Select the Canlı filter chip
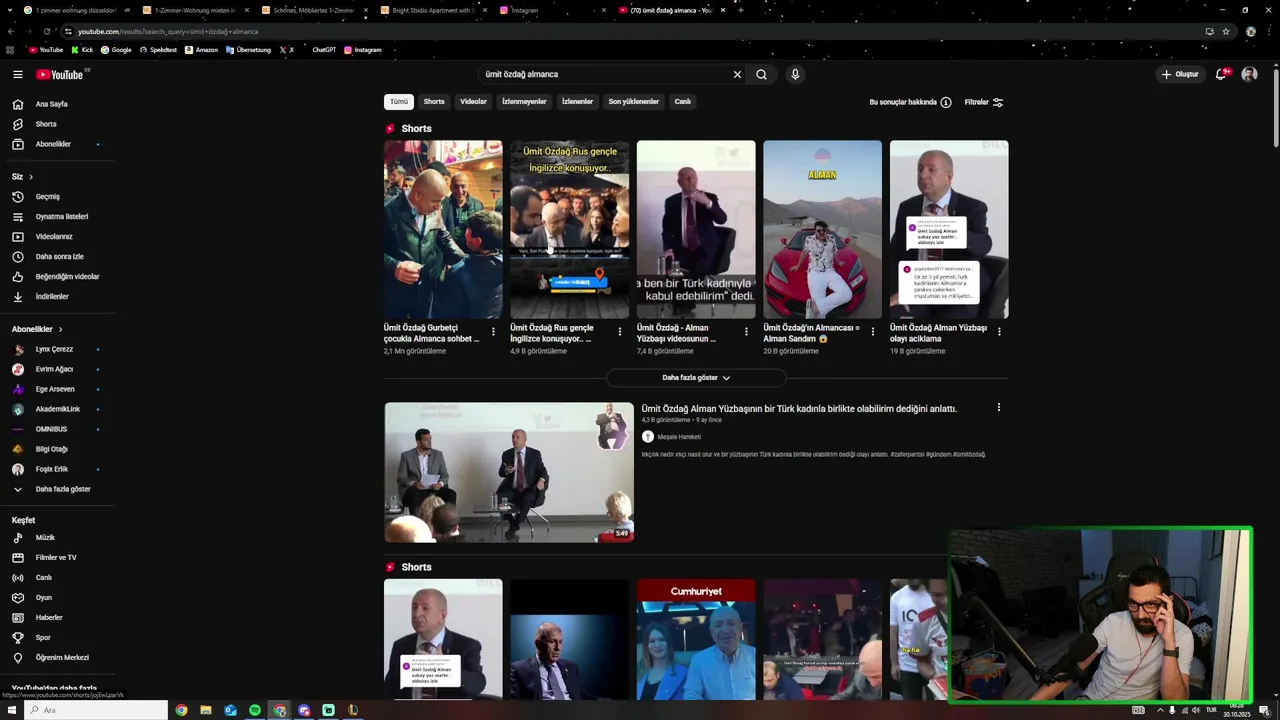The image size is (1280, 720). 682,102
